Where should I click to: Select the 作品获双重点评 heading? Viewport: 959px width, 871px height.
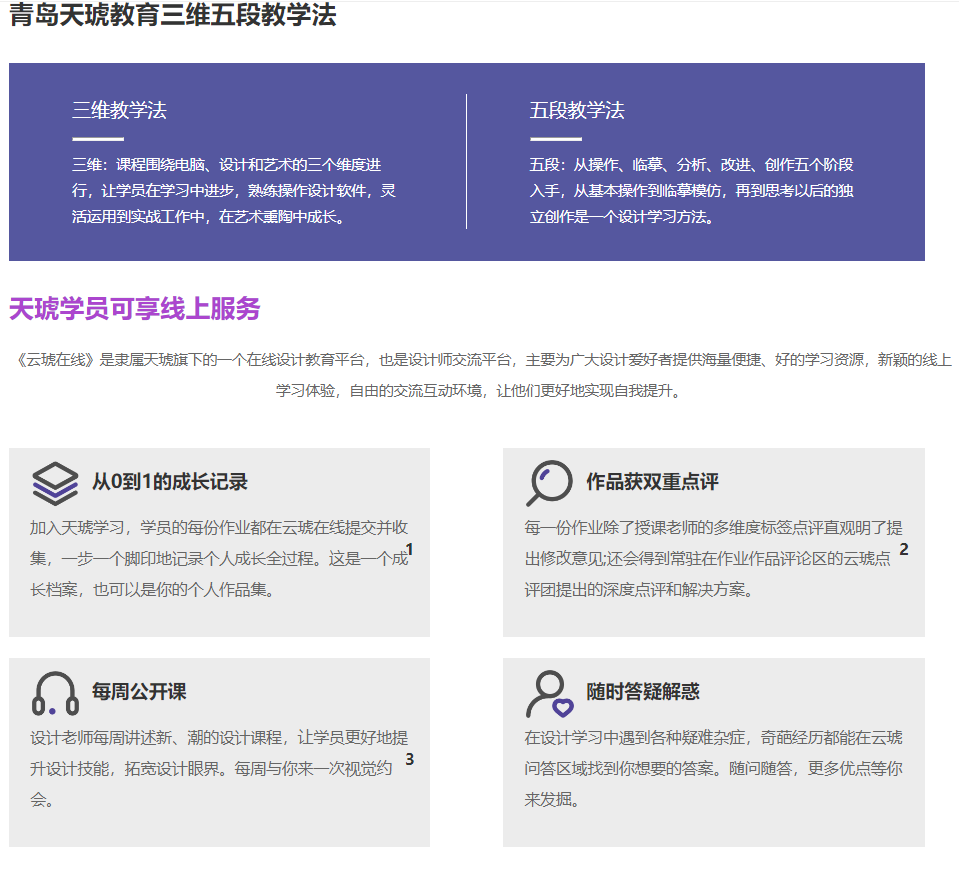[652, 482]
